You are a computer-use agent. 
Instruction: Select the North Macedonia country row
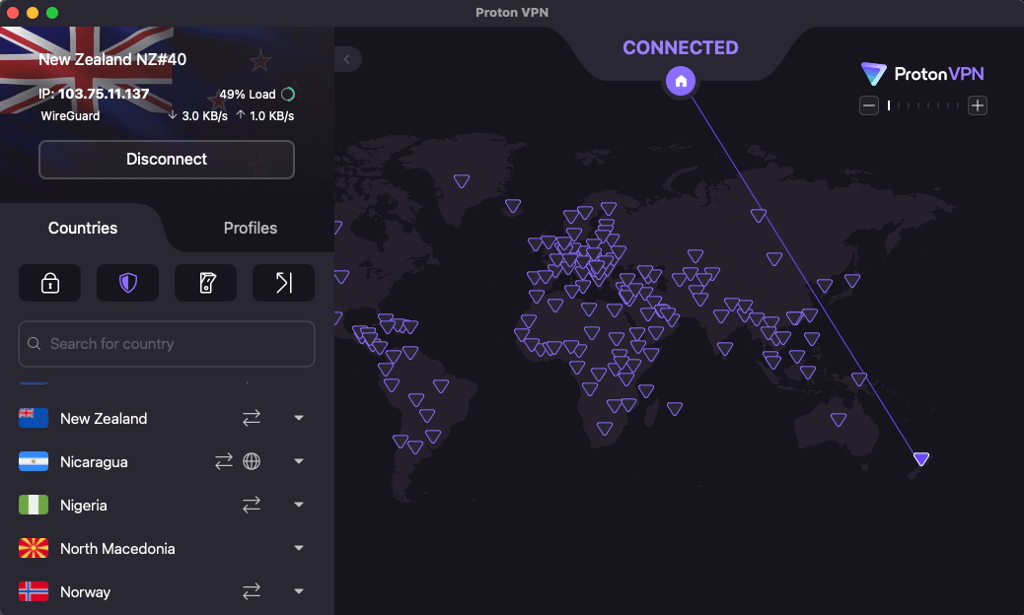(167, 548)
